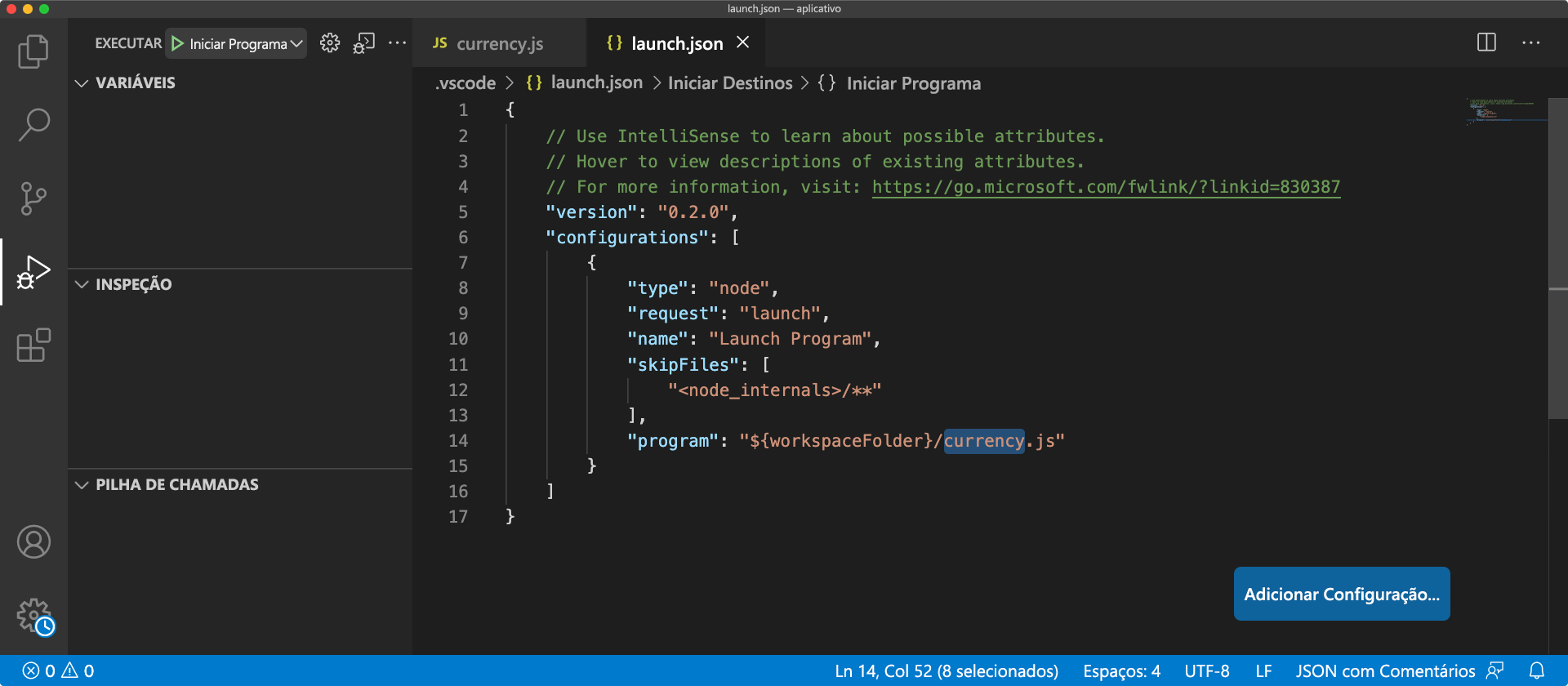Click Iniciar Destinos breadcrumb
The height and width of the screenshot is (686, 1568).
730,83
